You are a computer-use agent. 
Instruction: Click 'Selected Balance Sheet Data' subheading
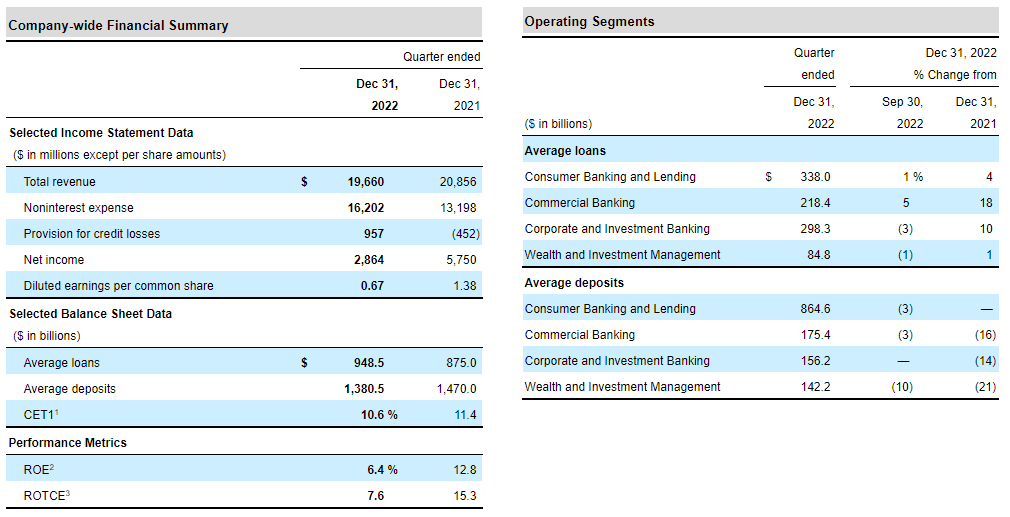click(x=90, y=314)
